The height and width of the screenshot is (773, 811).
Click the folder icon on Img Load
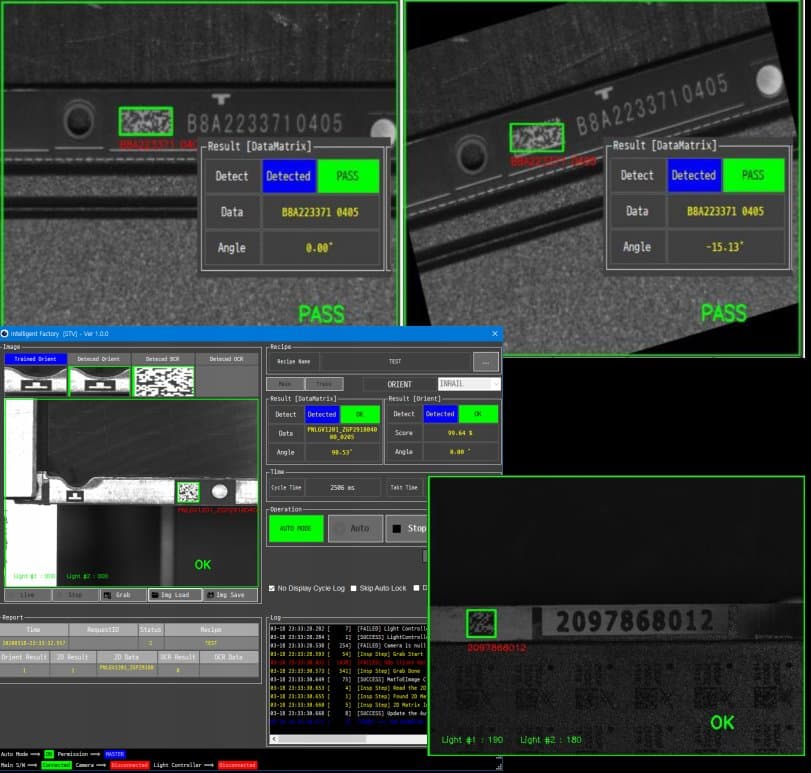pyautogui.click(x=155, y=595)
